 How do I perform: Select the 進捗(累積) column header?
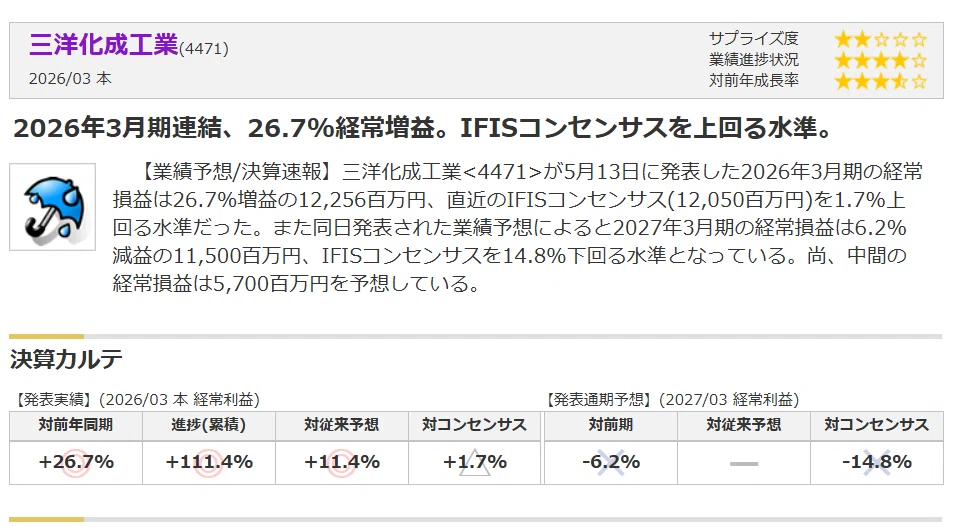[x=209, y=425]
